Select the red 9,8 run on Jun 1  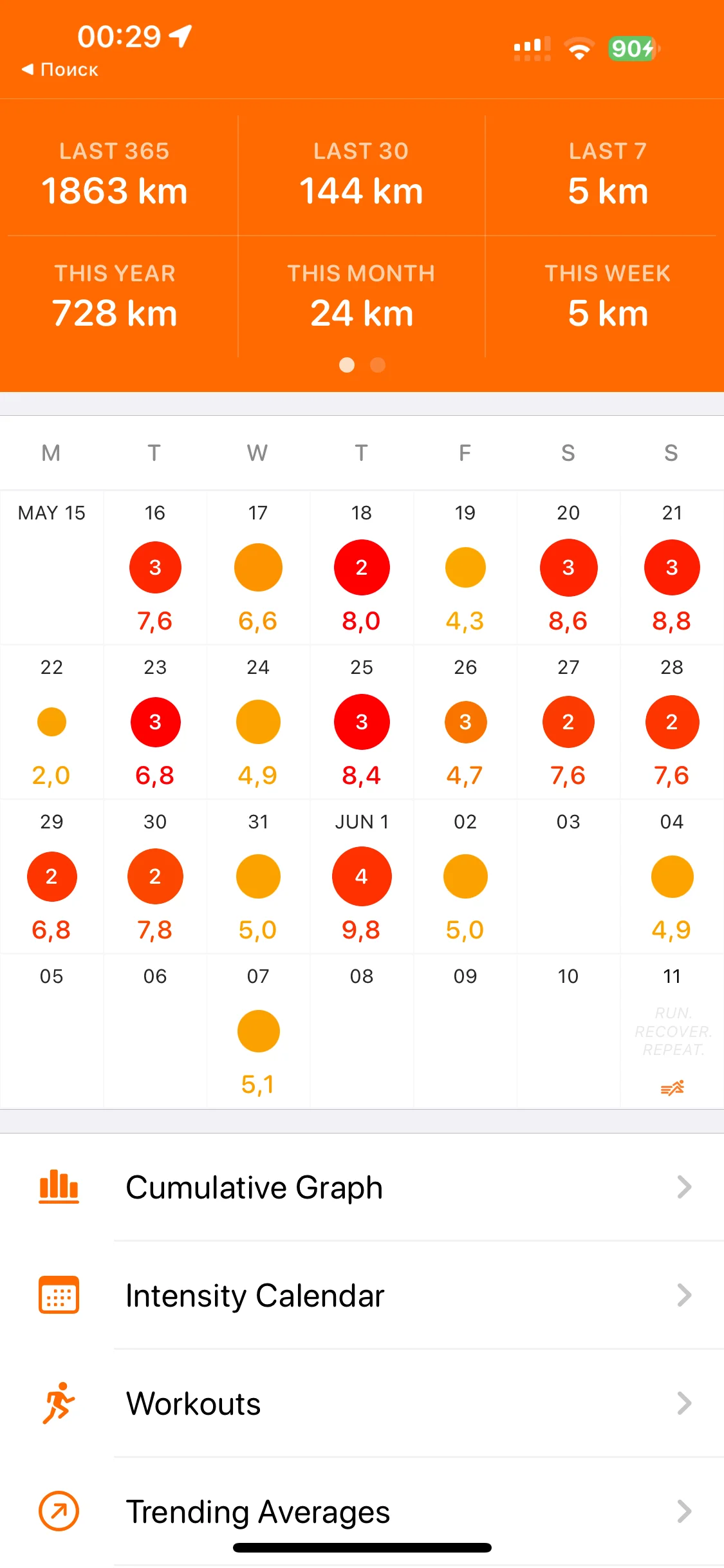point(362,877)
